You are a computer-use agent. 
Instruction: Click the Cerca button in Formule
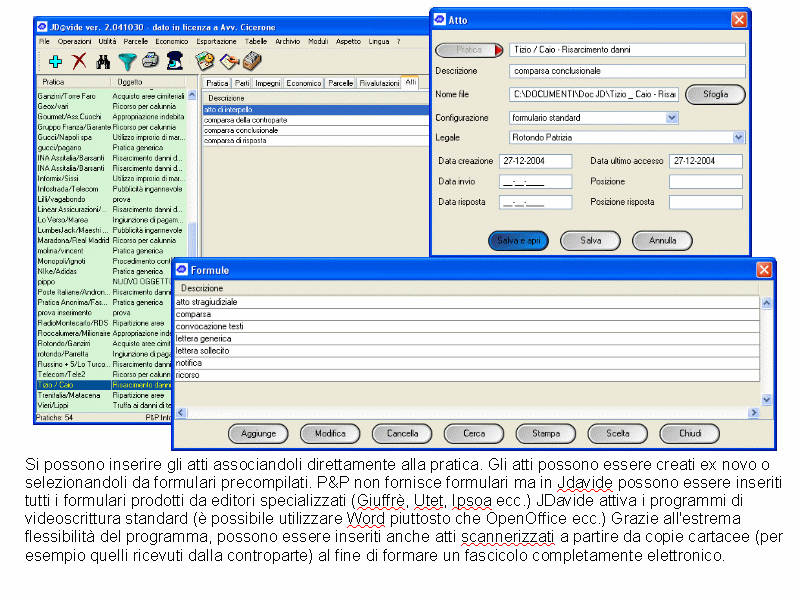(x=474, y=434)
